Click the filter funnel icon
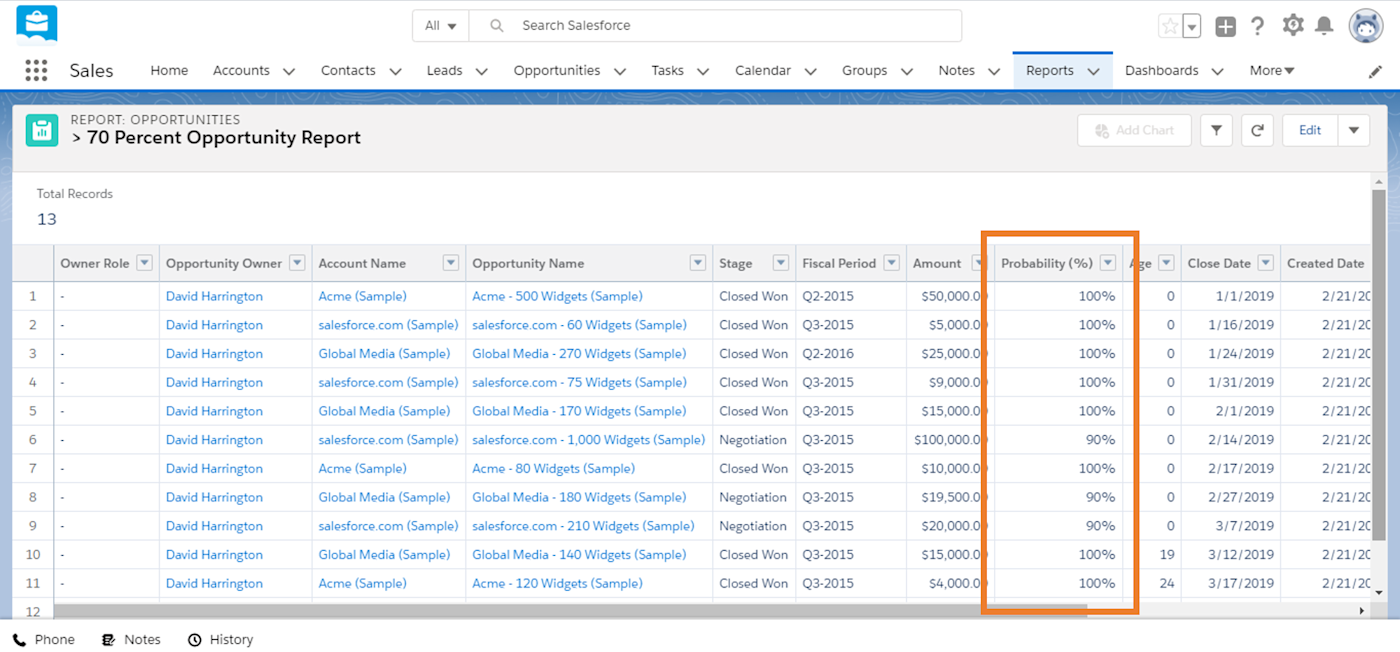The height and width of the screenshot is (652, 1400). 1216,130
